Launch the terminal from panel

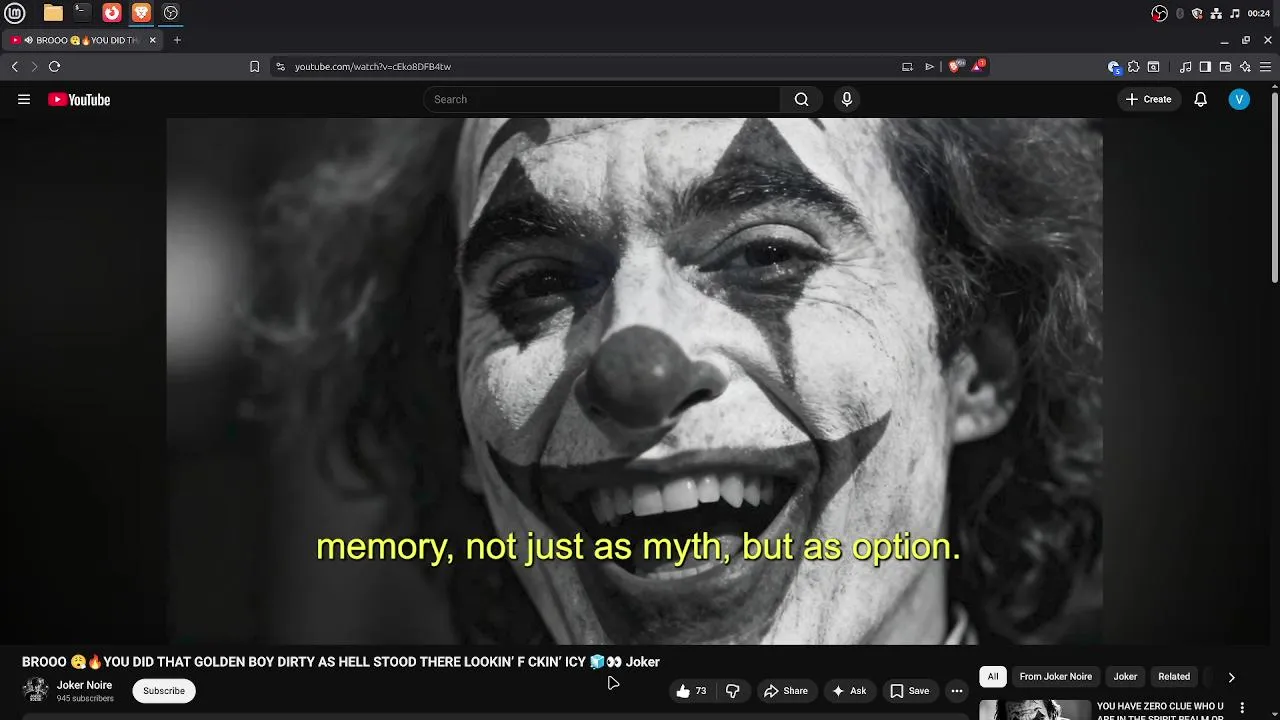click(x=82, y=13)
